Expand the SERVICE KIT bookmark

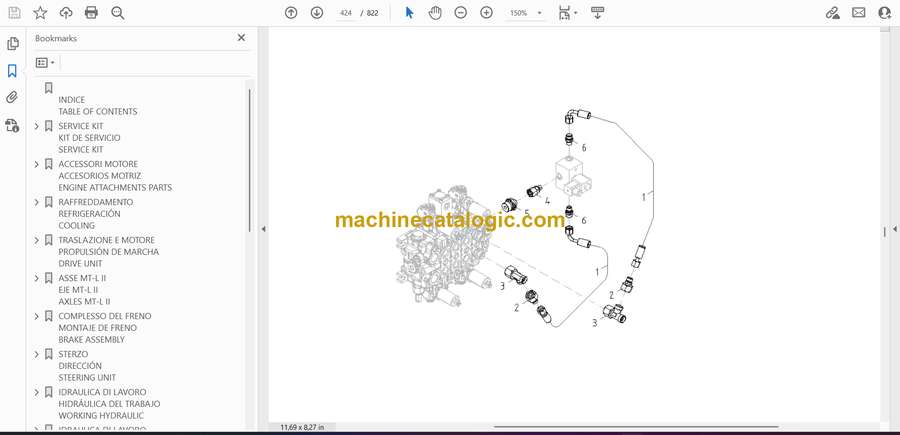[x=37, y=126]
